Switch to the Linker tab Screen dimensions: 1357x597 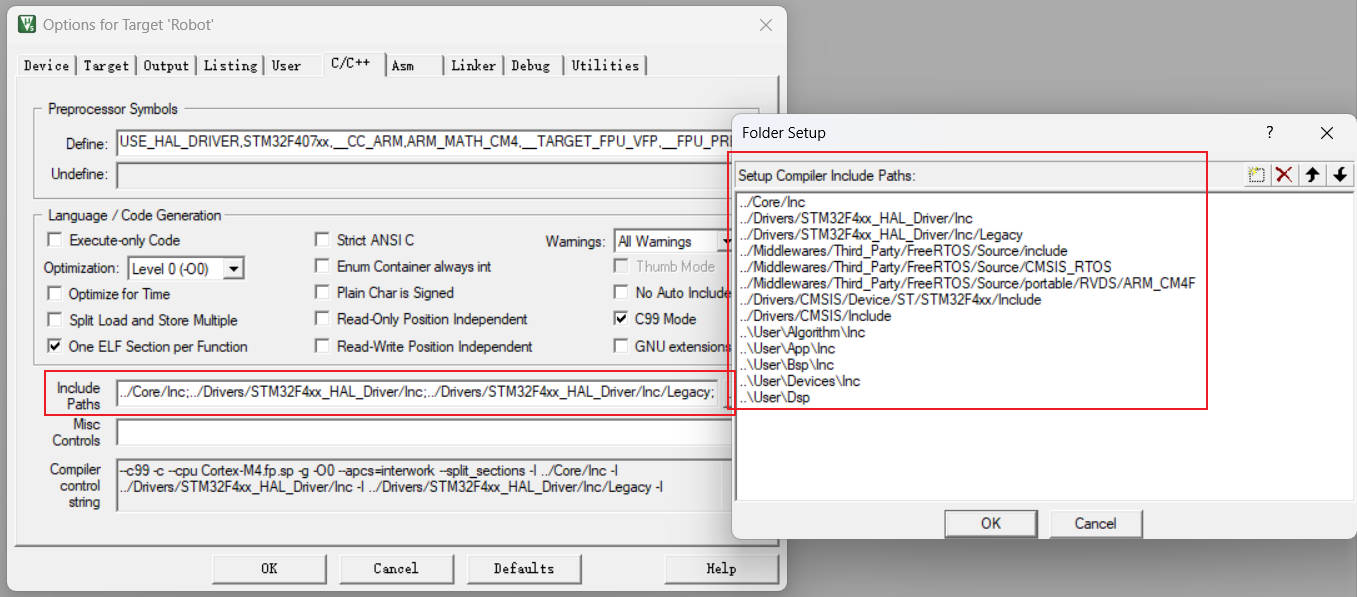coord(473,66)
